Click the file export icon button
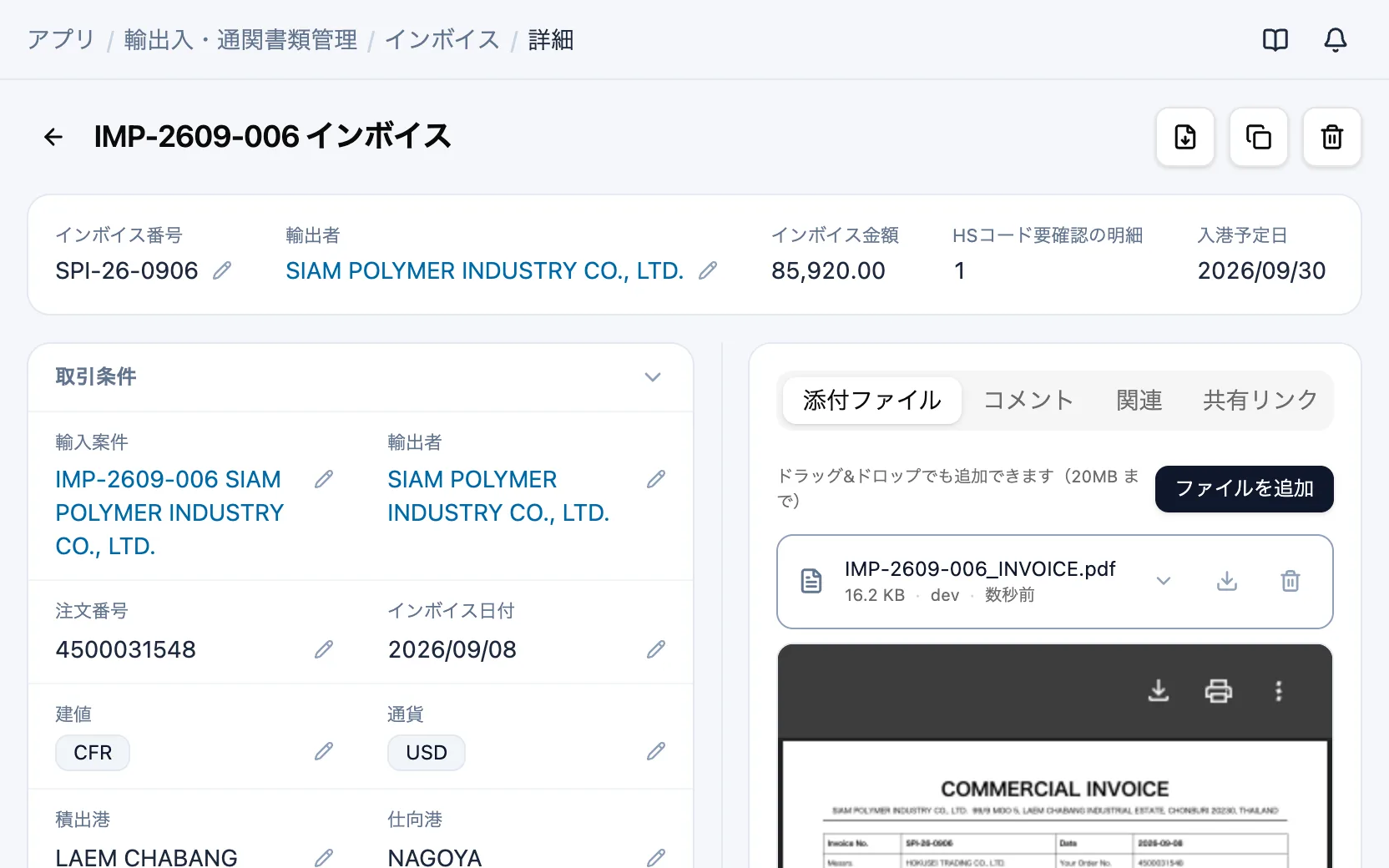The height and width of the screenshot is (868, 1389). point(1185,137)
